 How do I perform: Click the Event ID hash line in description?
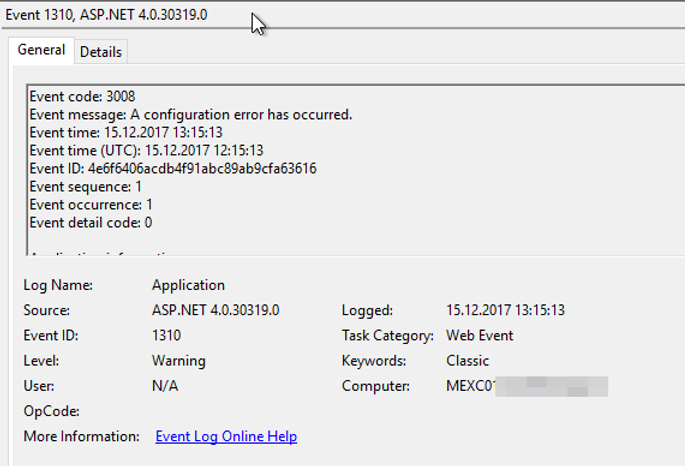(x=172, y=168)
